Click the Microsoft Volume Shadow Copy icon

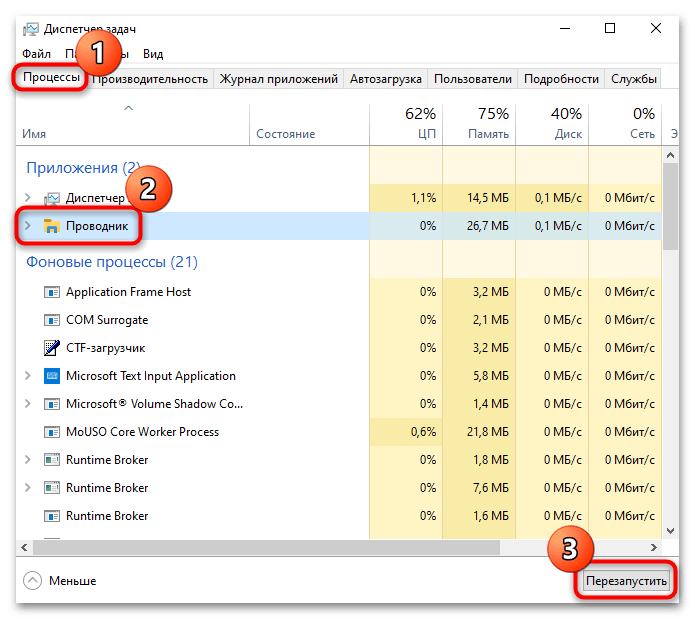click(x=52, y=404)
